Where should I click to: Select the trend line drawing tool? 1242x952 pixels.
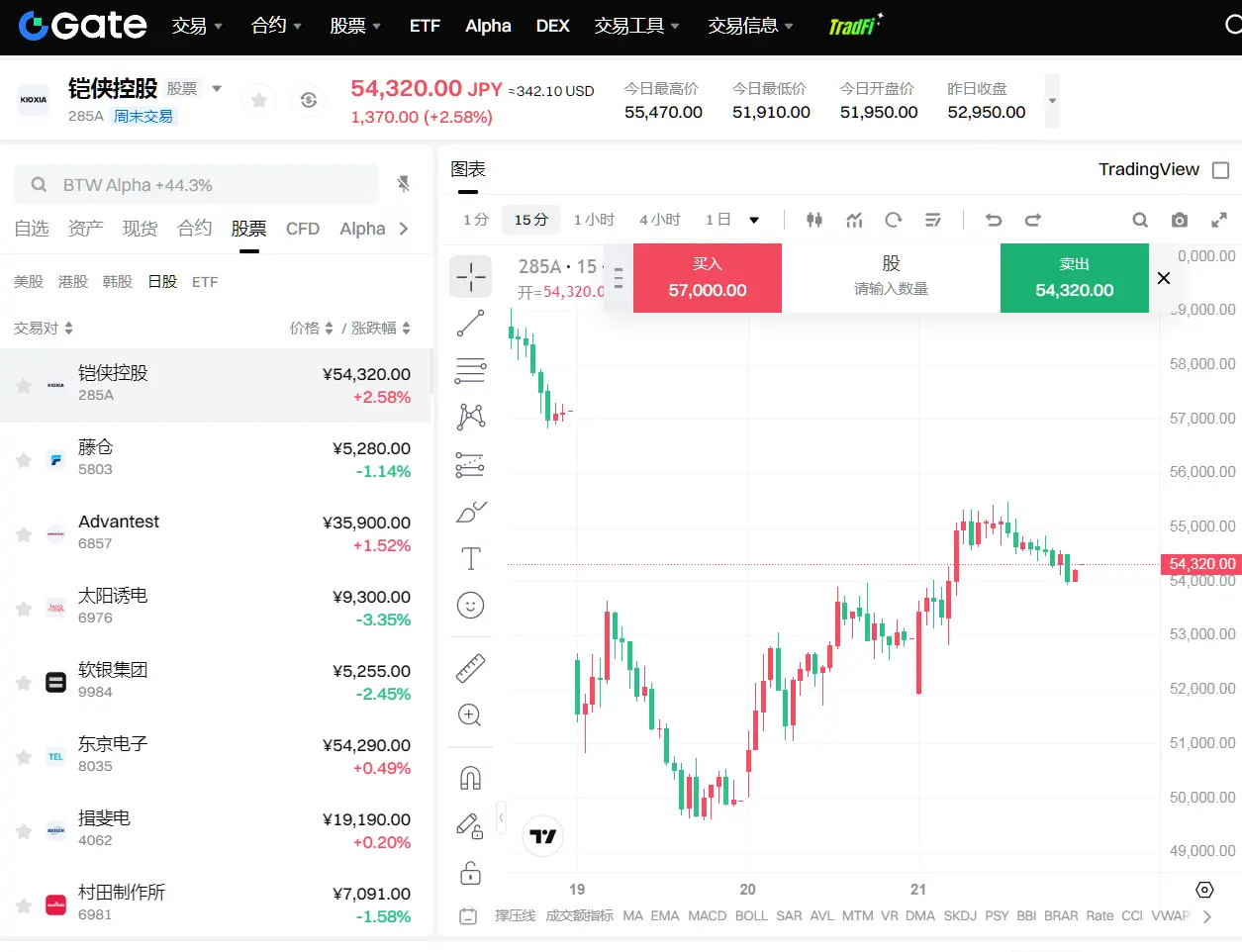470,323
